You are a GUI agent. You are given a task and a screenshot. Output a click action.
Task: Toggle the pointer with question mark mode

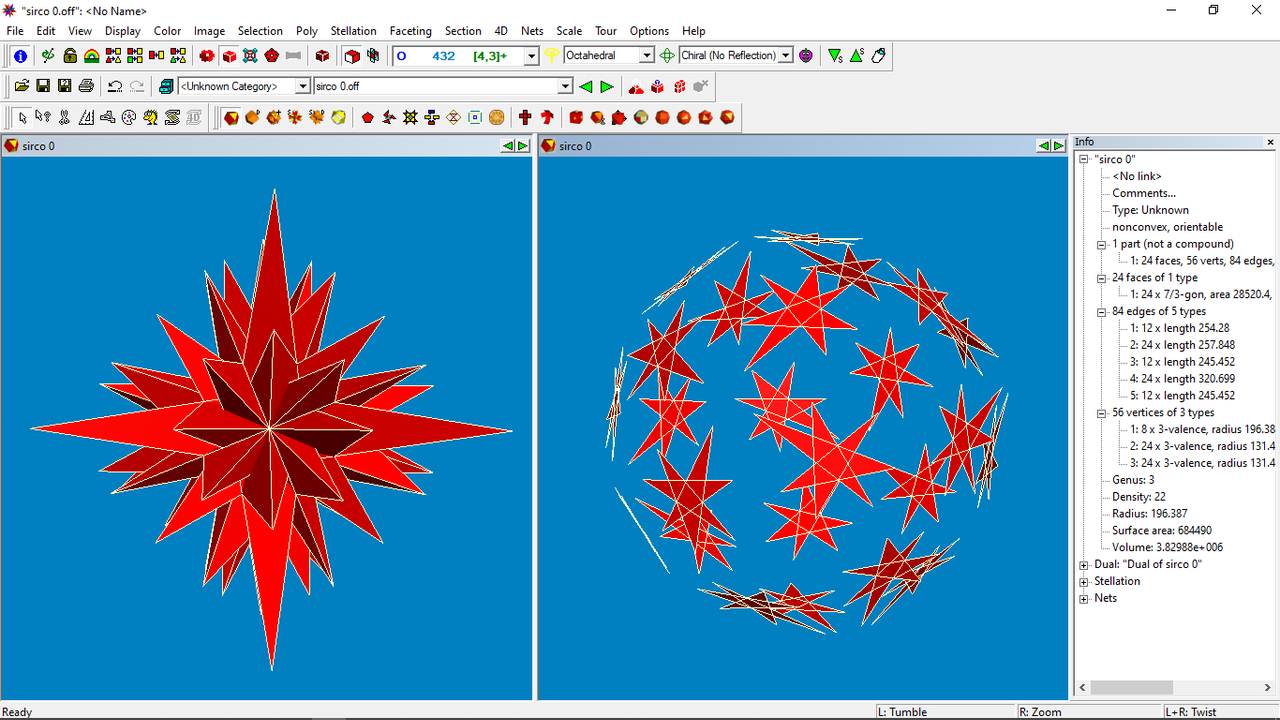[x=43, y=118]
